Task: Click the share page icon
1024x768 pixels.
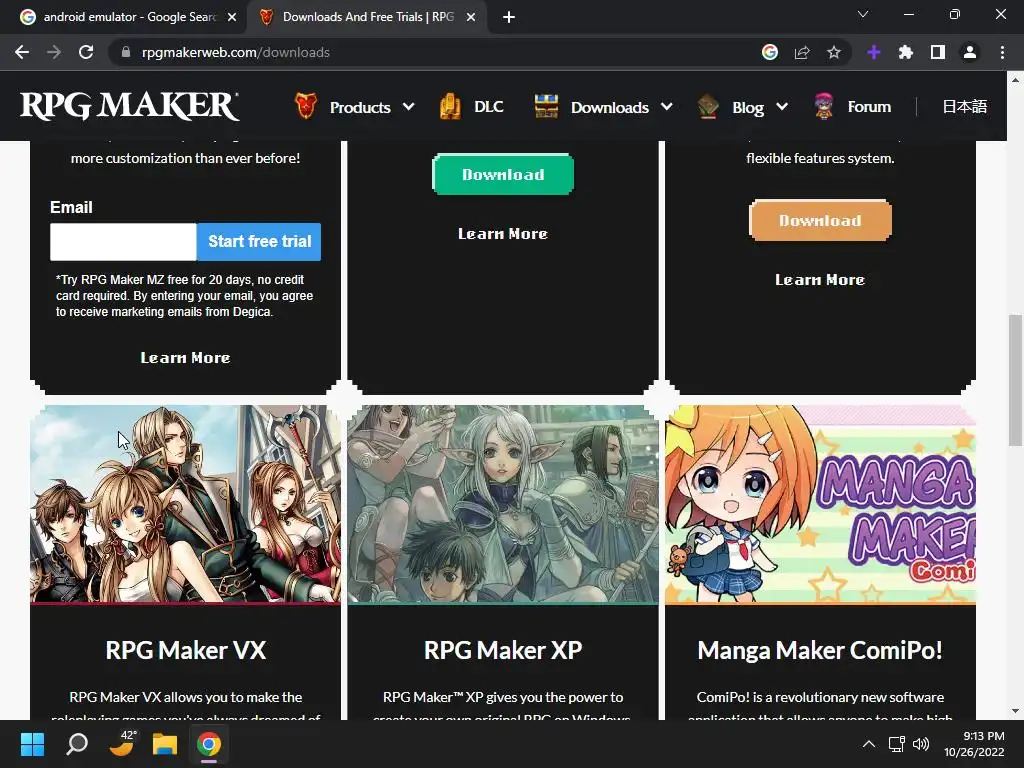Action: tap(801, 52)
